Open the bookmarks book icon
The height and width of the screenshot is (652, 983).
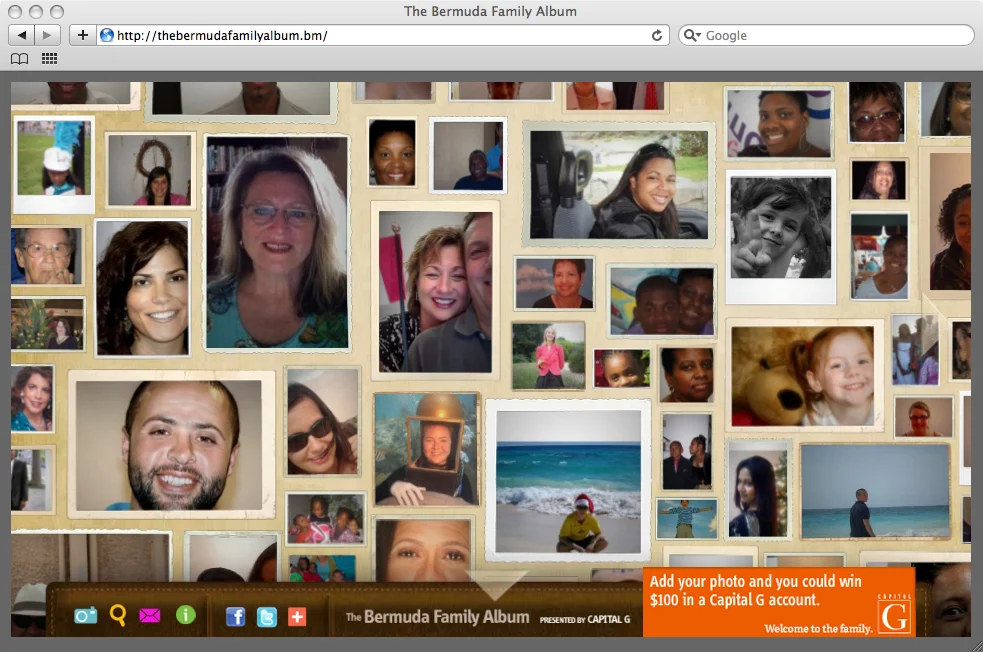tap(19, 59)
